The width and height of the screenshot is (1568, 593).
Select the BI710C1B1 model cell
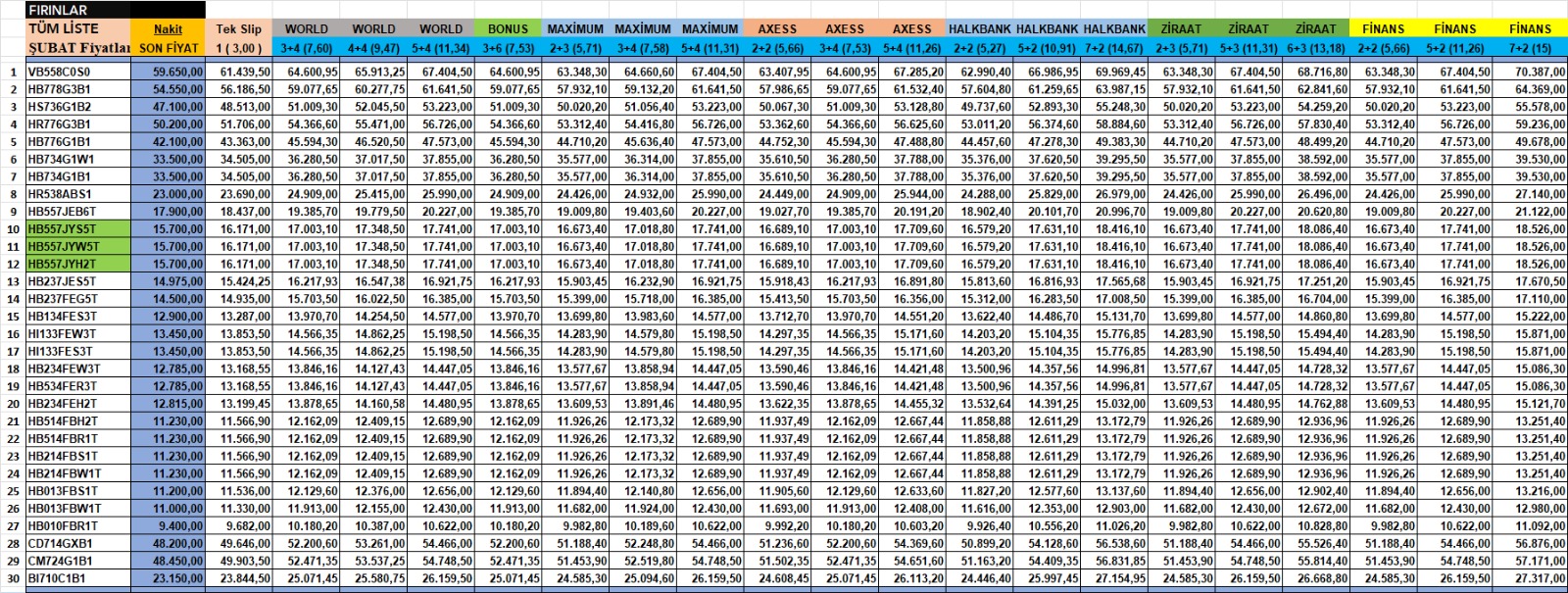click(78, 578)
